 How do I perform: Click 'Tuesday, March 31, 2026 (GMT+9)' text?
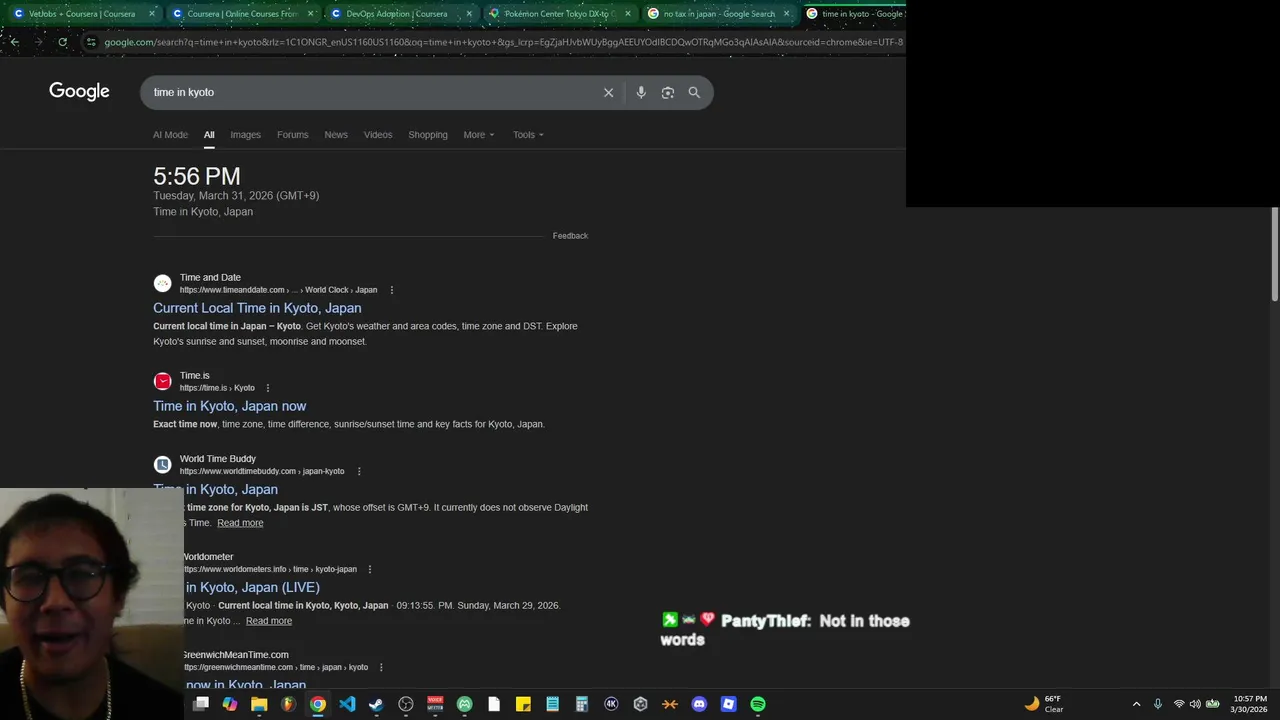236,196
